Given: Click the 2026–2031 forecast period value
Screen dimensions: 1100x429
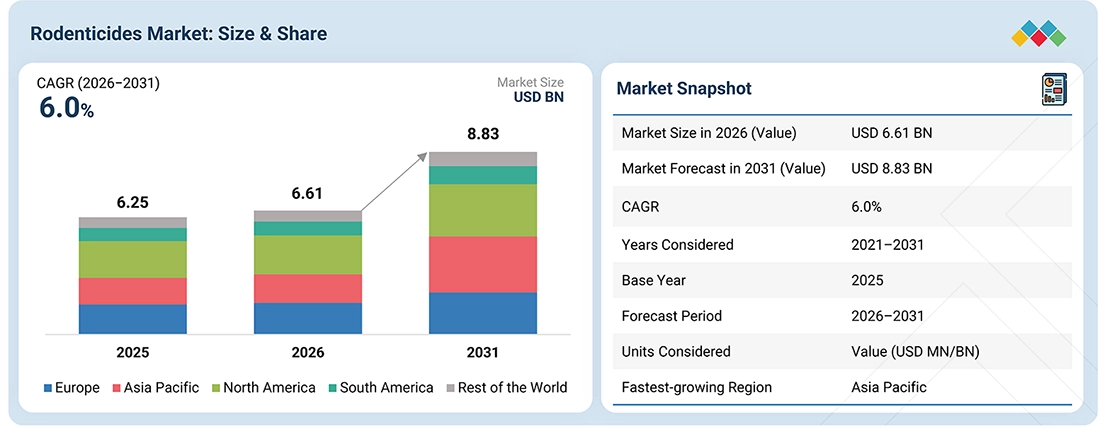Looking at the screenshot, I should (887, 316).
